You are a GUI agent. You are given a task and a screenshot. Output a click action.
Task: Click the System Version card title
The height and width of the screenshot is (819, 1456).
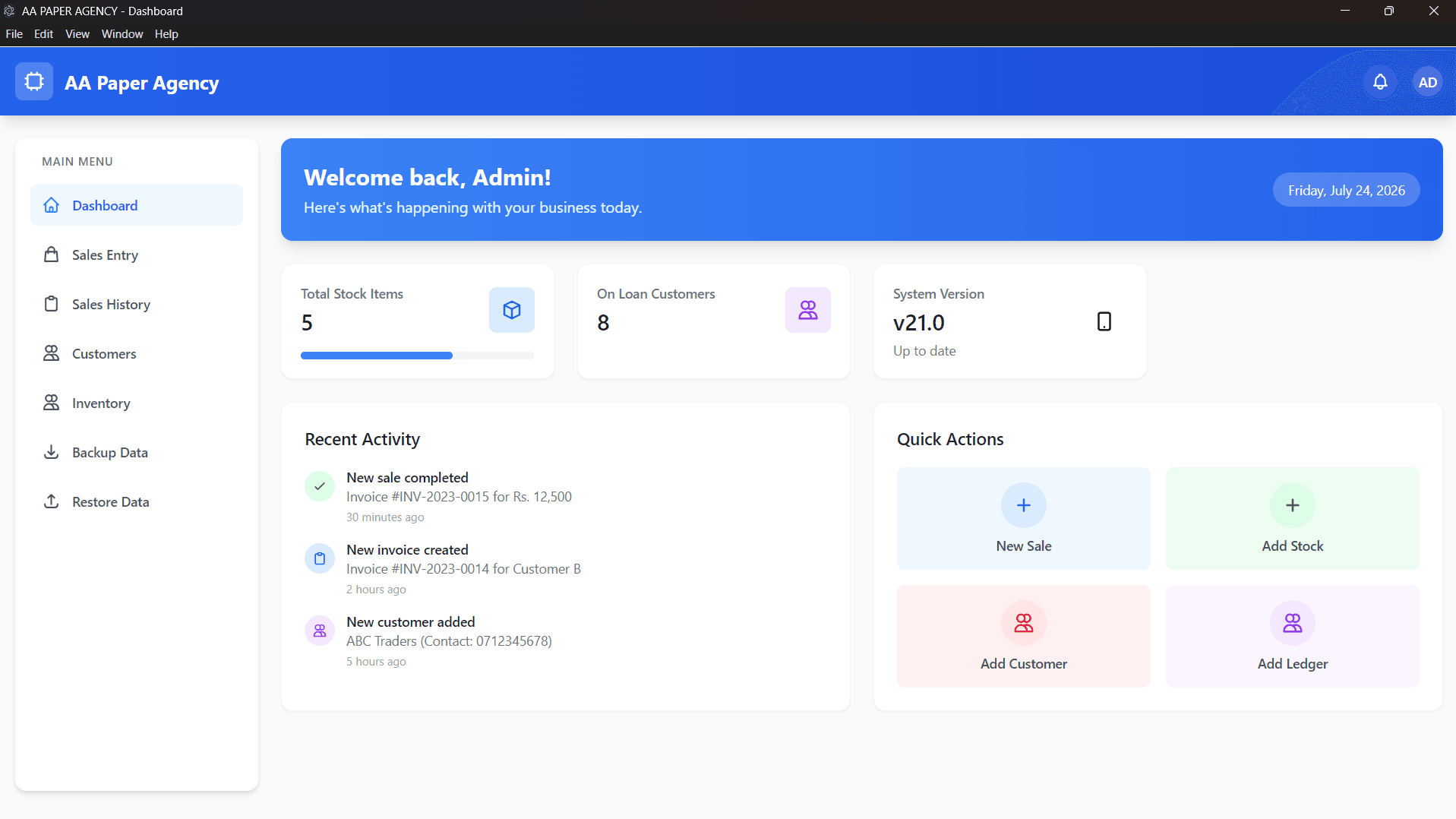(x=939, y=294)
